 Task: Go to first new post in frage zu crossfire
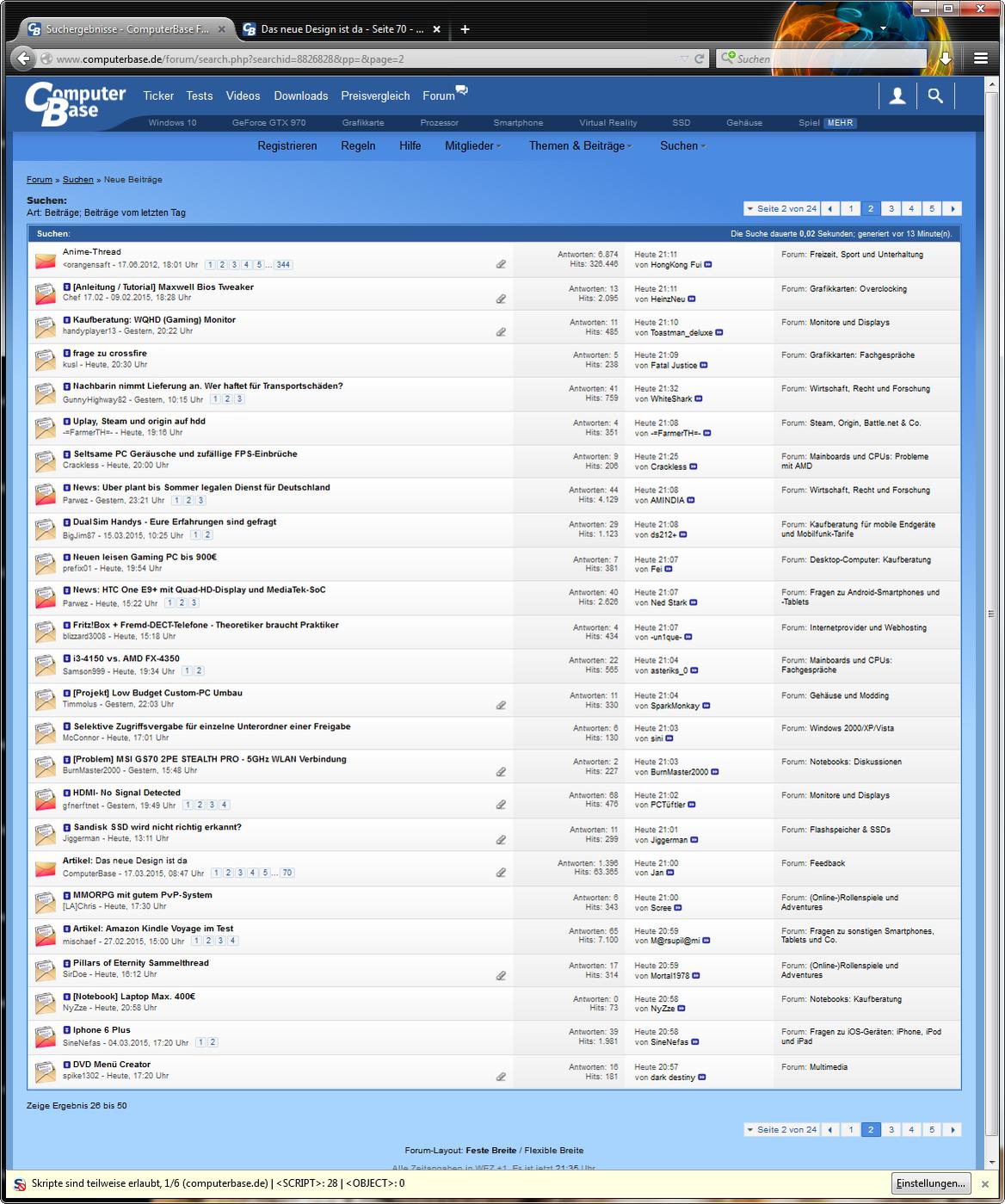(x=67, y=354)
